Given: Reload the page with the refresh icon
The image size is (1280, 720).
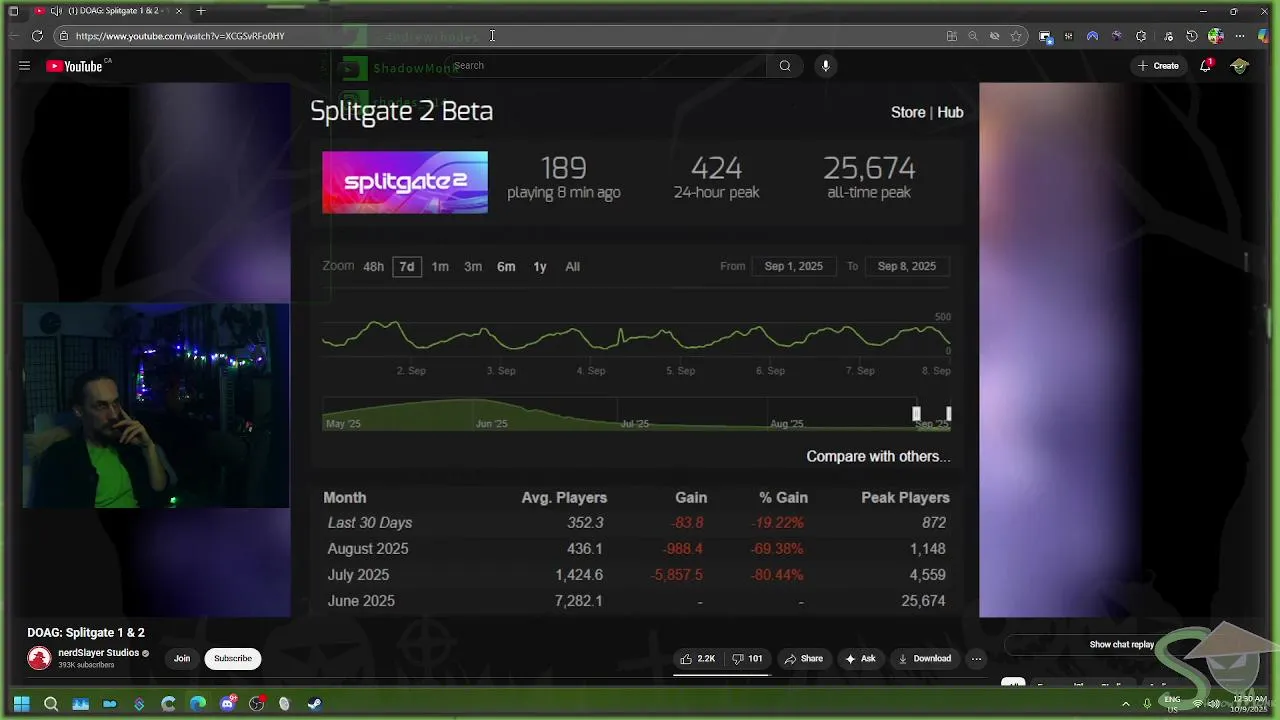Looking at the screenshot, I should [37, 36].
